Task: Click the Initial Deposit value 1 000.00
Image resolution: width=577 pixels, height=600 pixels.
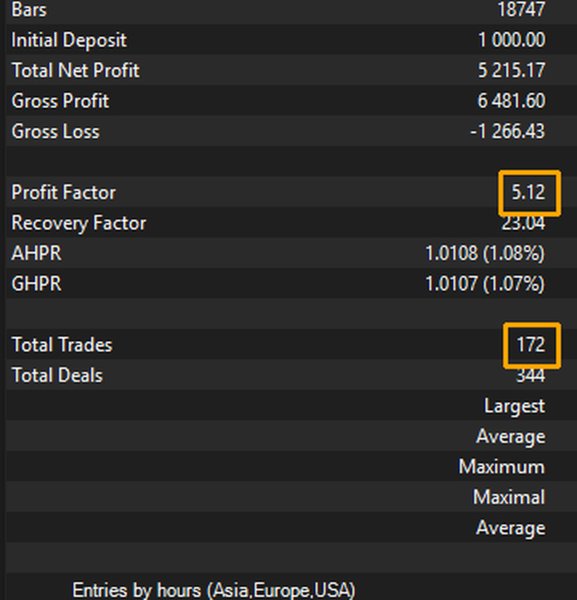Action: point(512,40)
